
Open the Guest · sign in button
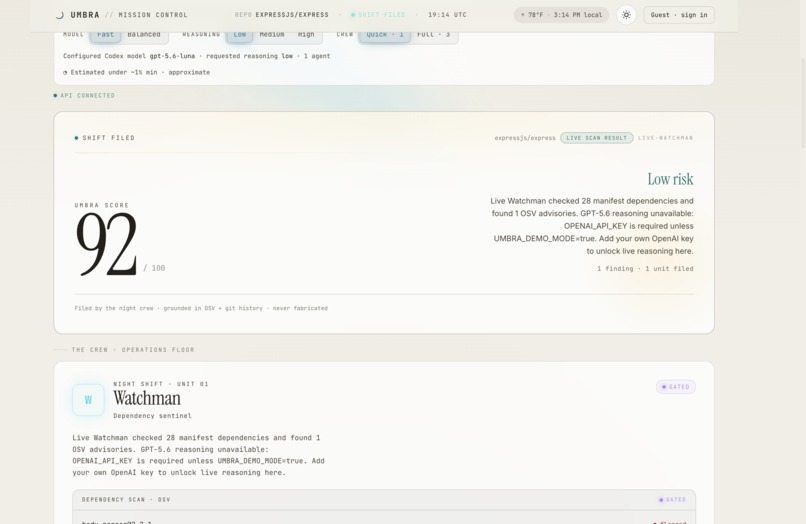(x=679, y=15)
